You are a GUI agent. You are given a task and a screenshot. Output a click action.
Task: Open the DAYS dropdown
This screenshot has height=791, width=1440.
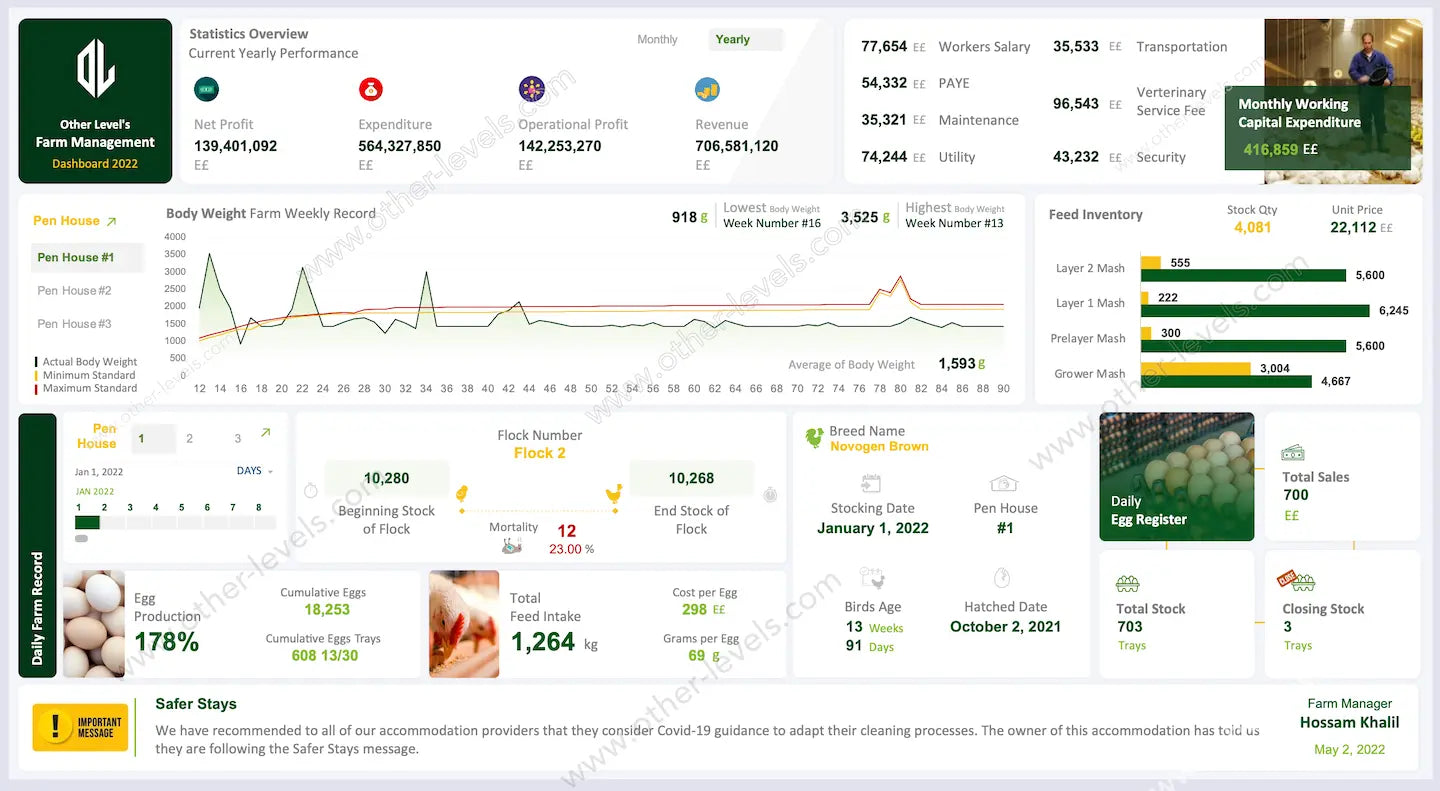pos(254,471)
